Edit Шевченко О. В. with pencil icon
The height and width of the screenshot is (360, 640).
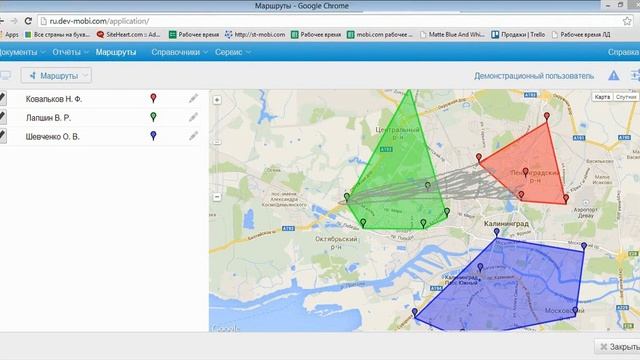click(x=193, y=136)
